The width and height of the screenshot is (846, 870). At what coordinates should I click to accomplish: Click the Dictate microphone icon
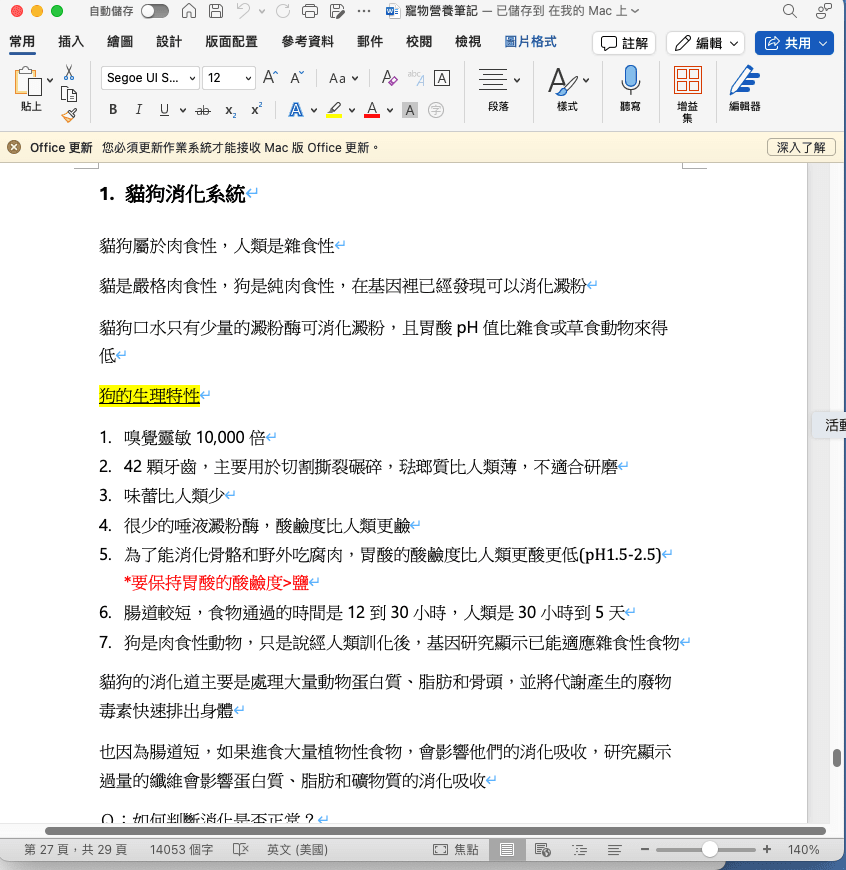630,81
